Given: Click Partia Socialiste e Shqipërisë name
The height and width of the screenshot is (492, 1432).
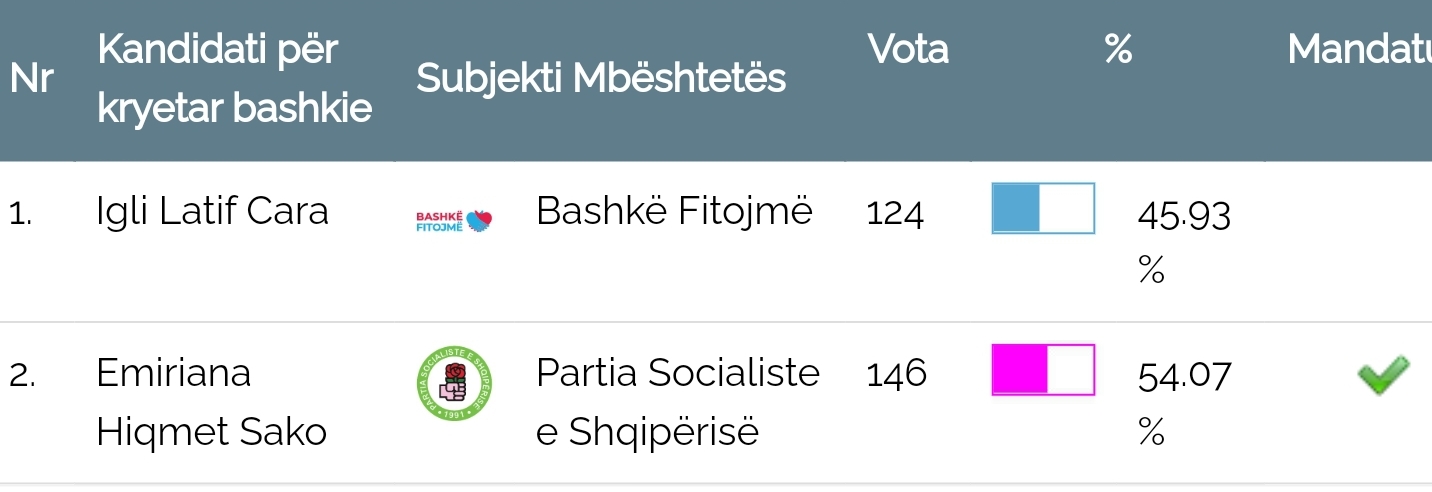Looking at the screenshot, I should tap(677, 402).
